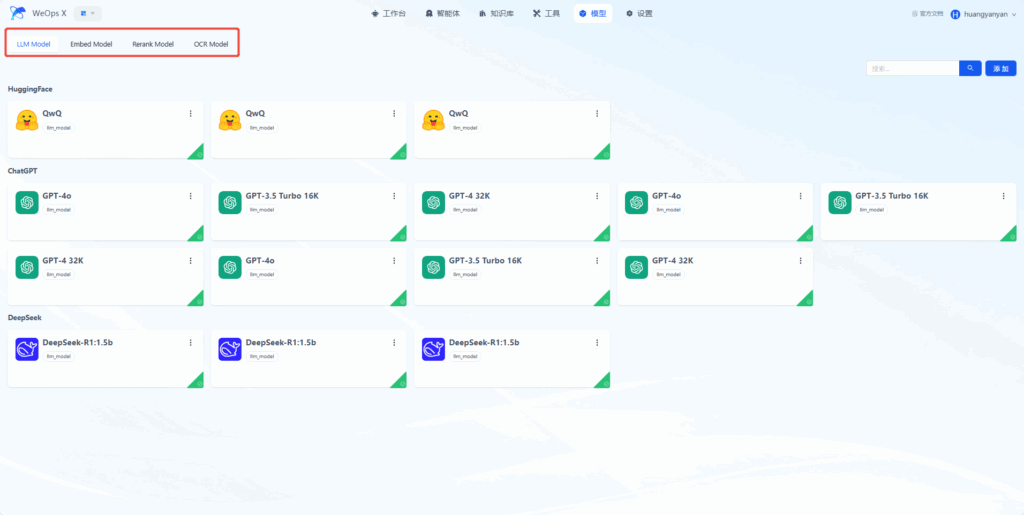Open more options on the last QwQ card
This screenshot has width=1024, height=515.
(597, 114)
